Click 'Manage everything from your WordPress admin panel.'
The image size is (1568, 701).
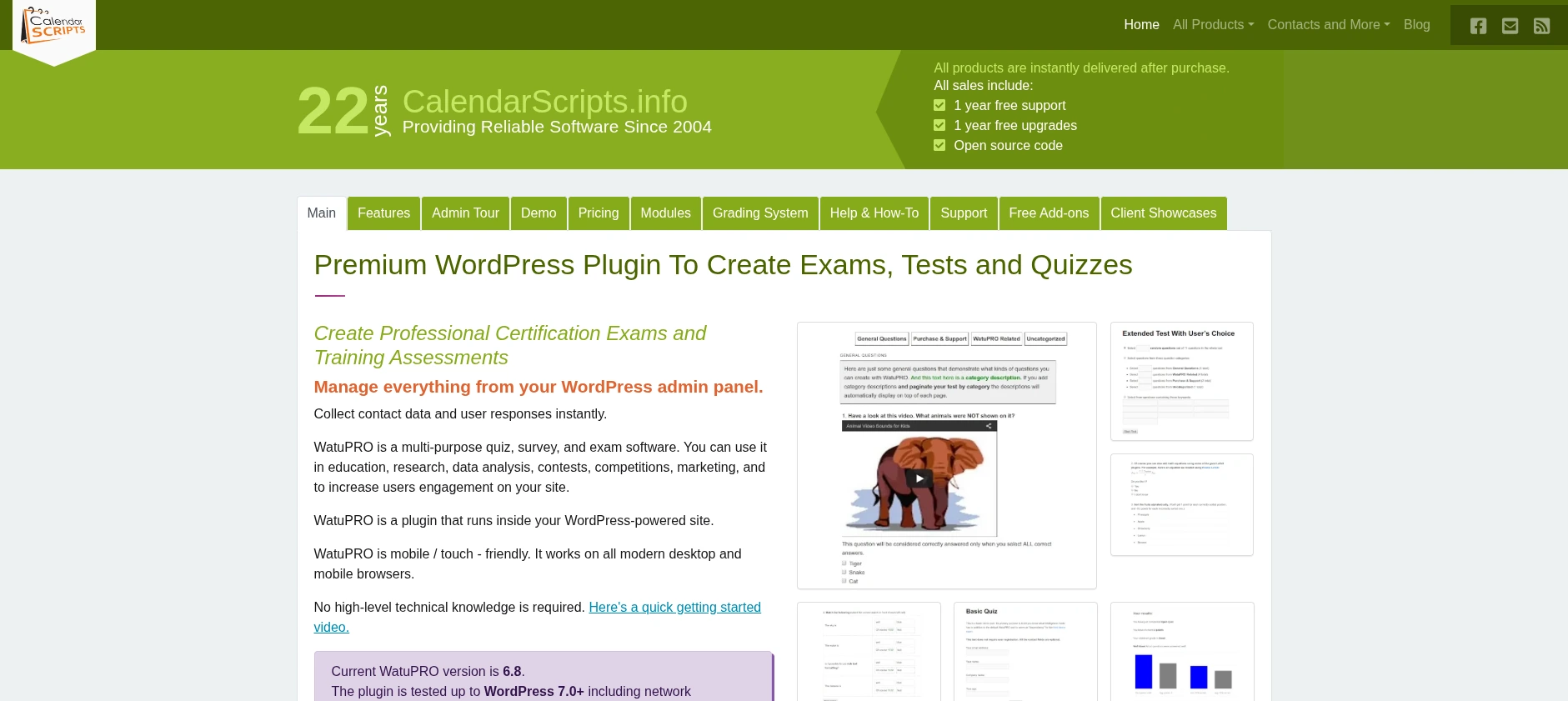[539, 387]
